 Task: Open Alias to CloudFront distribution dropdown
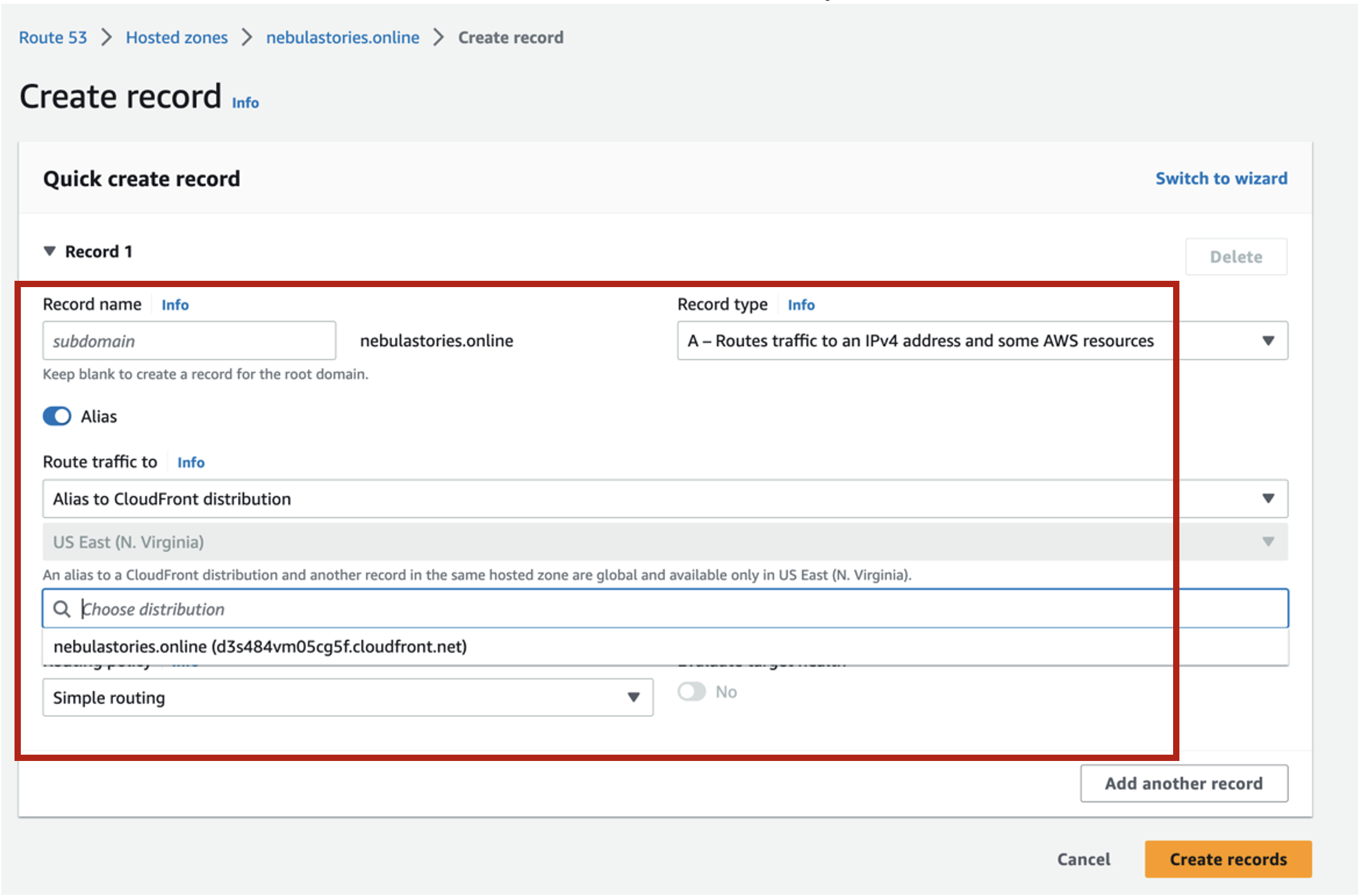click(x=665, y=499)
